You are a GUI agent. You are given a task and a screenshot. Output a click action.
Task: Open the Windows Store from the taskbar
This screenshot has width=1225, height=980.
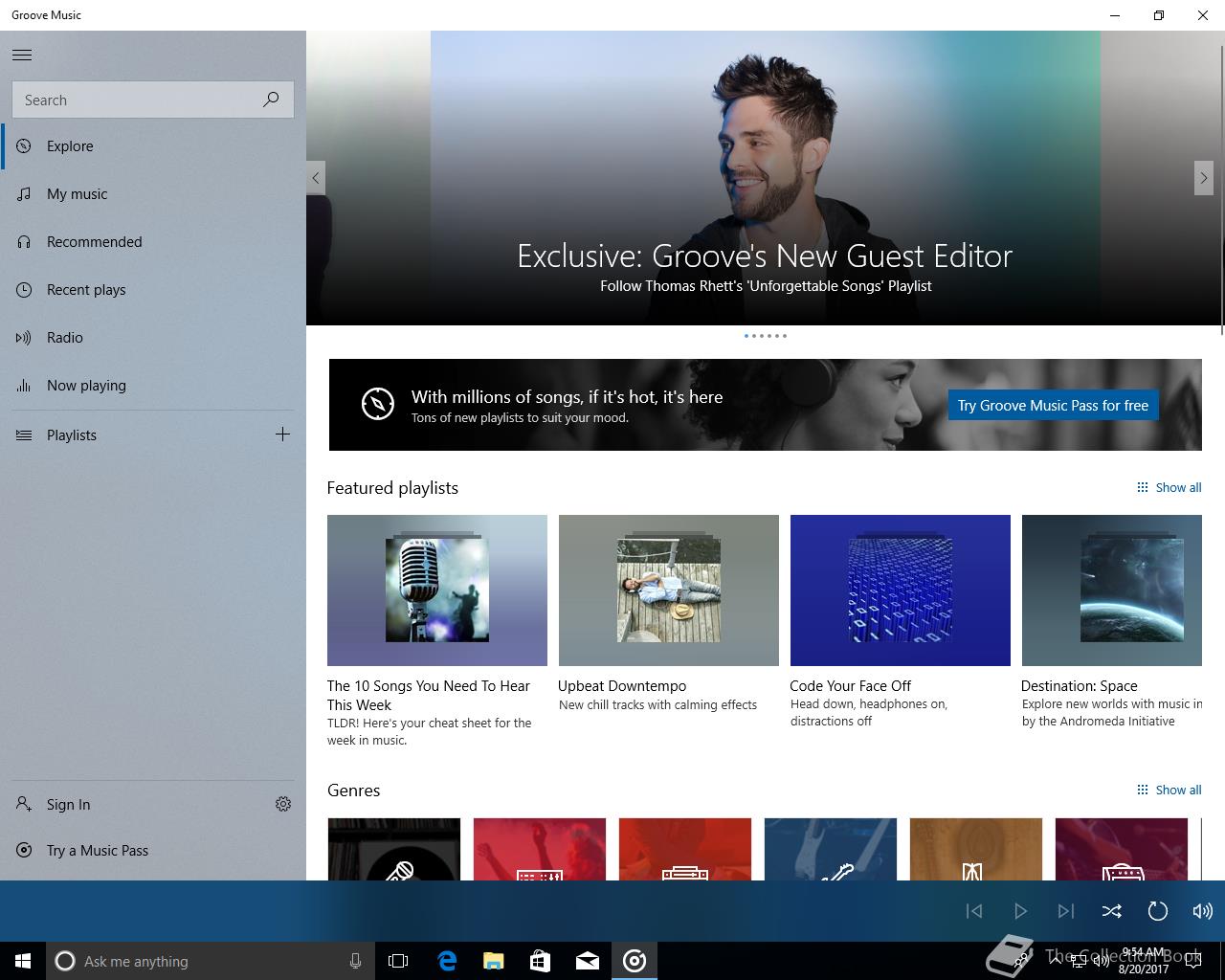(x=541, y=961)
